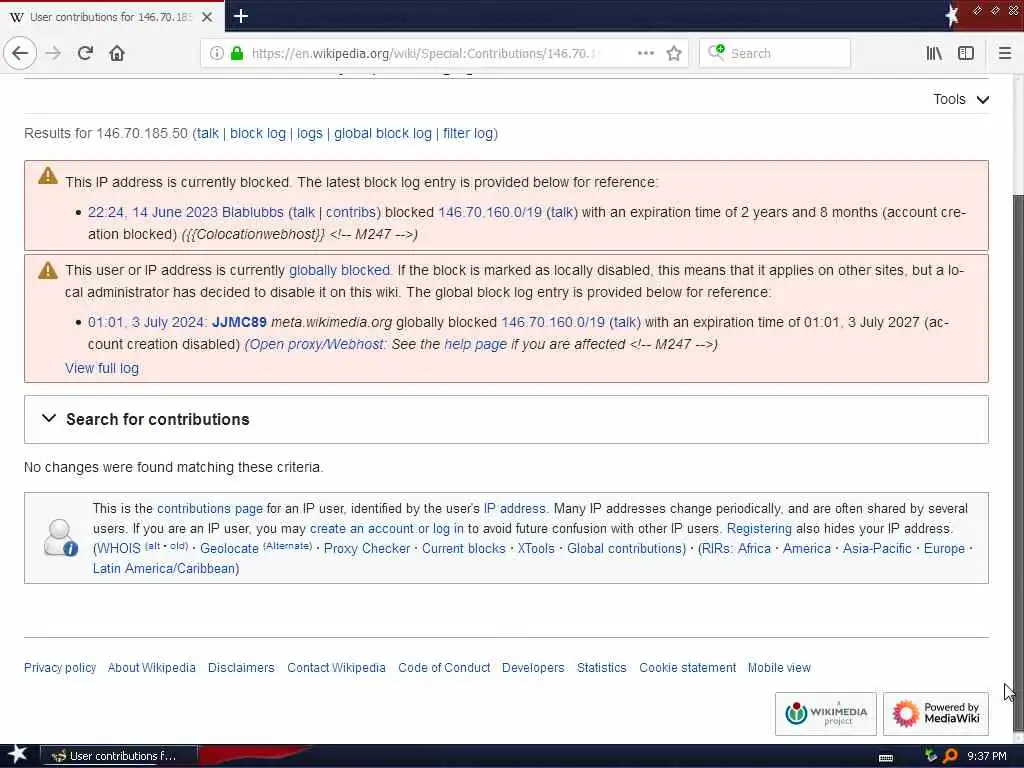Viewport: 1024px width, 768px height.
Task: Open Blablubbs contribs link
Action: pyautogui.click(x=351, y=212)
